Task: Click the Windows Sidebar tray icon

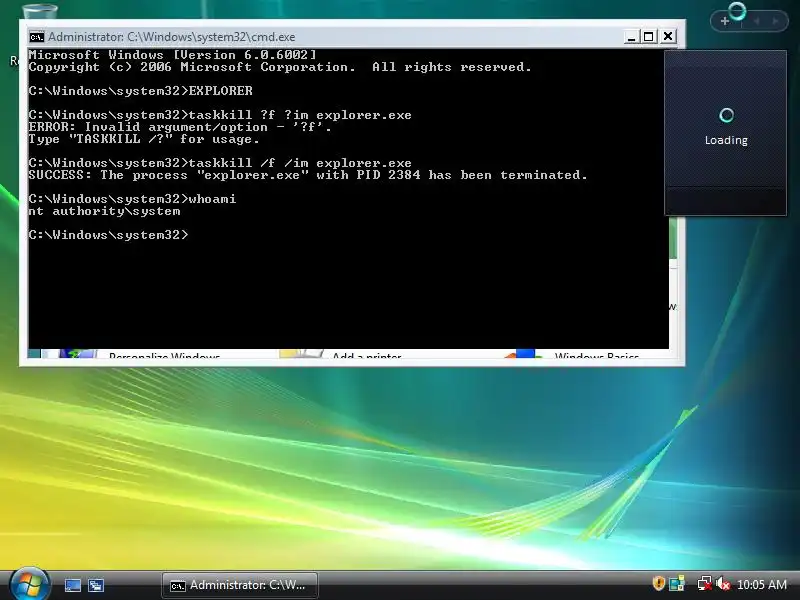Action: click(677, 583)
